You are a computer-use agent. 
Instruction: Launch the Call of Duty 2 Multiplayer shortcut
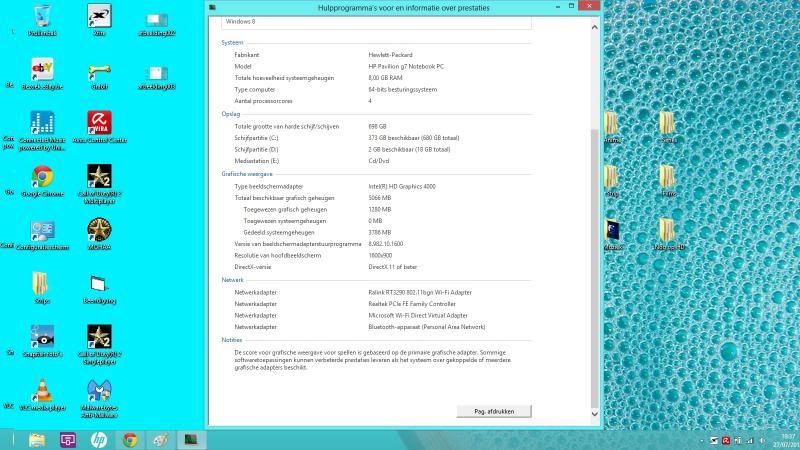tap(99, 184)
